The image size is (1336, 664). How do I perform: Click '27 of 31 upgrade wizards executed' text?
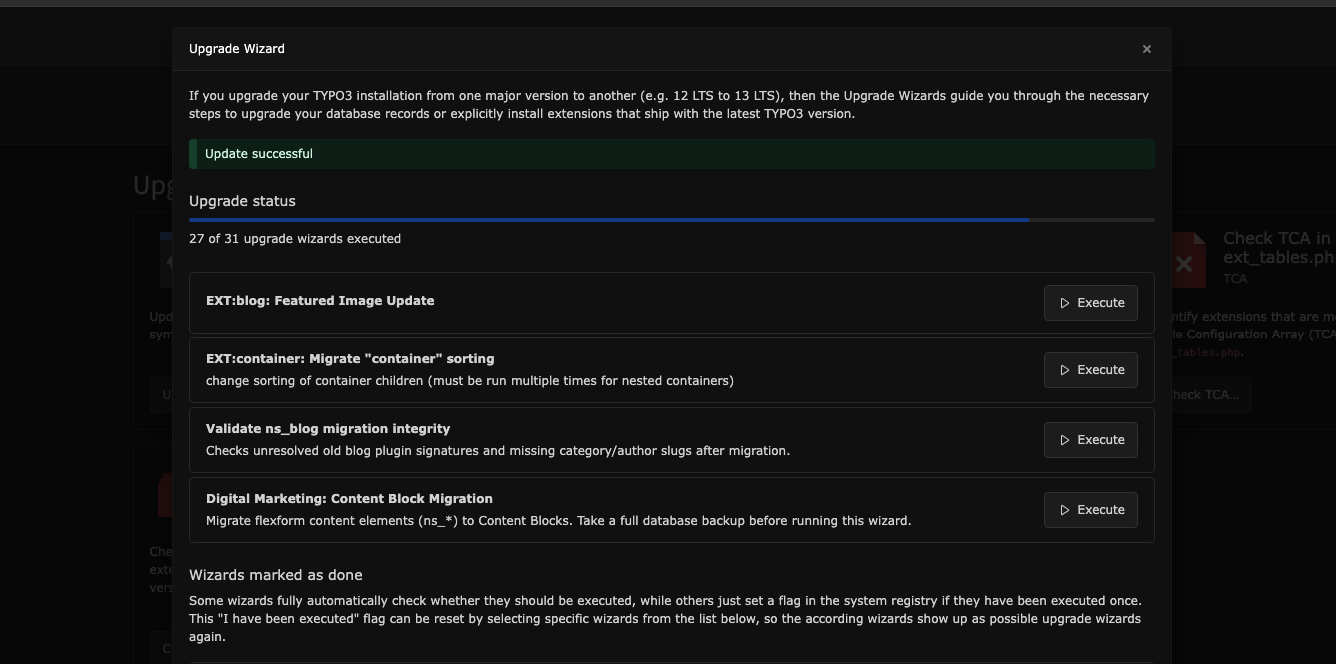tap(295, 239)
